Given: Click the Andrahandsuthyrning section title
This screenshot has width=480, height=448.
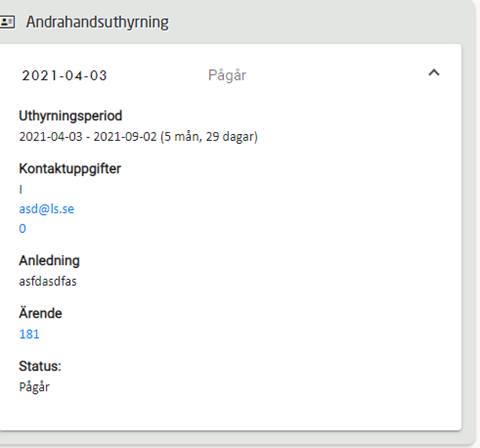Looking at the screenshot, I should click(97, 22).
